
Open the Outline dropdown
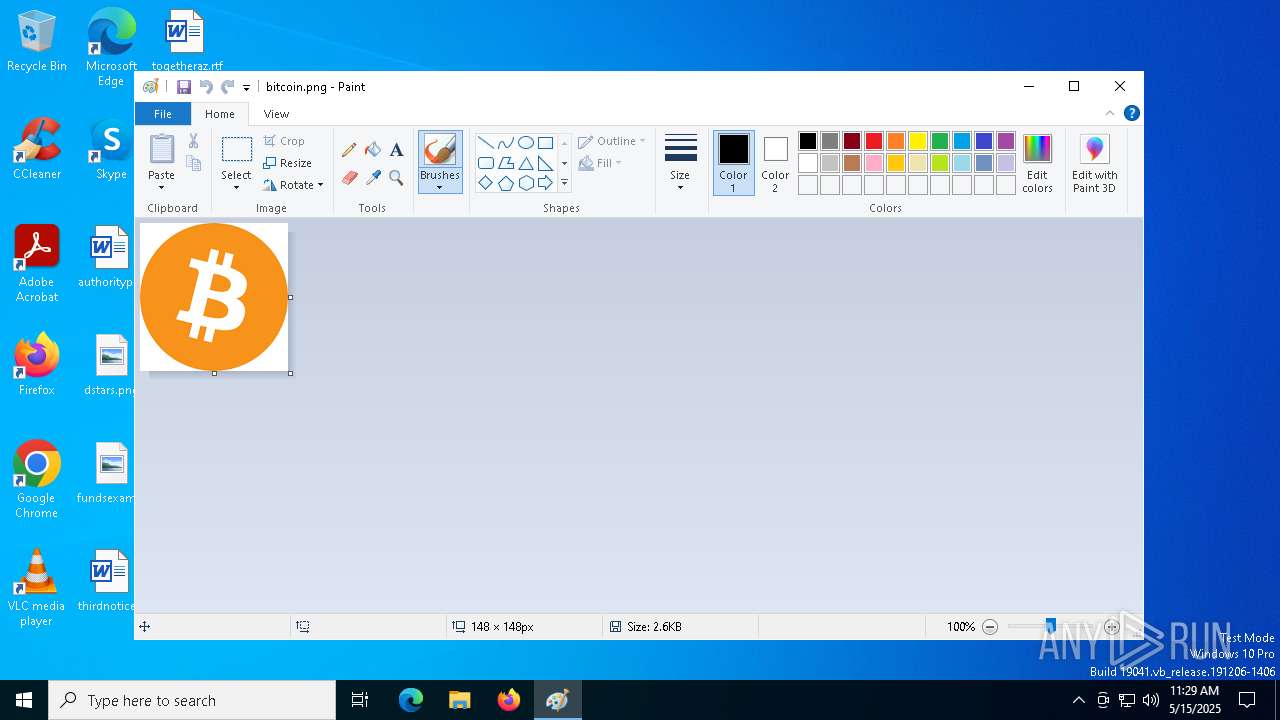tap(612, 141)
